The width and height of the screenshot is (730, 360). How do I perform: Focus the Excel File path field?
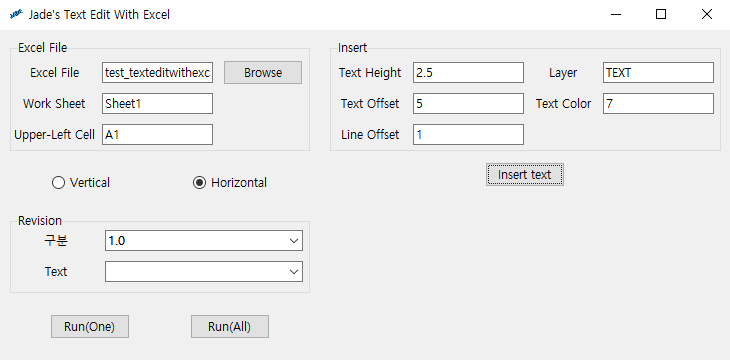click(x=157, y=73)
